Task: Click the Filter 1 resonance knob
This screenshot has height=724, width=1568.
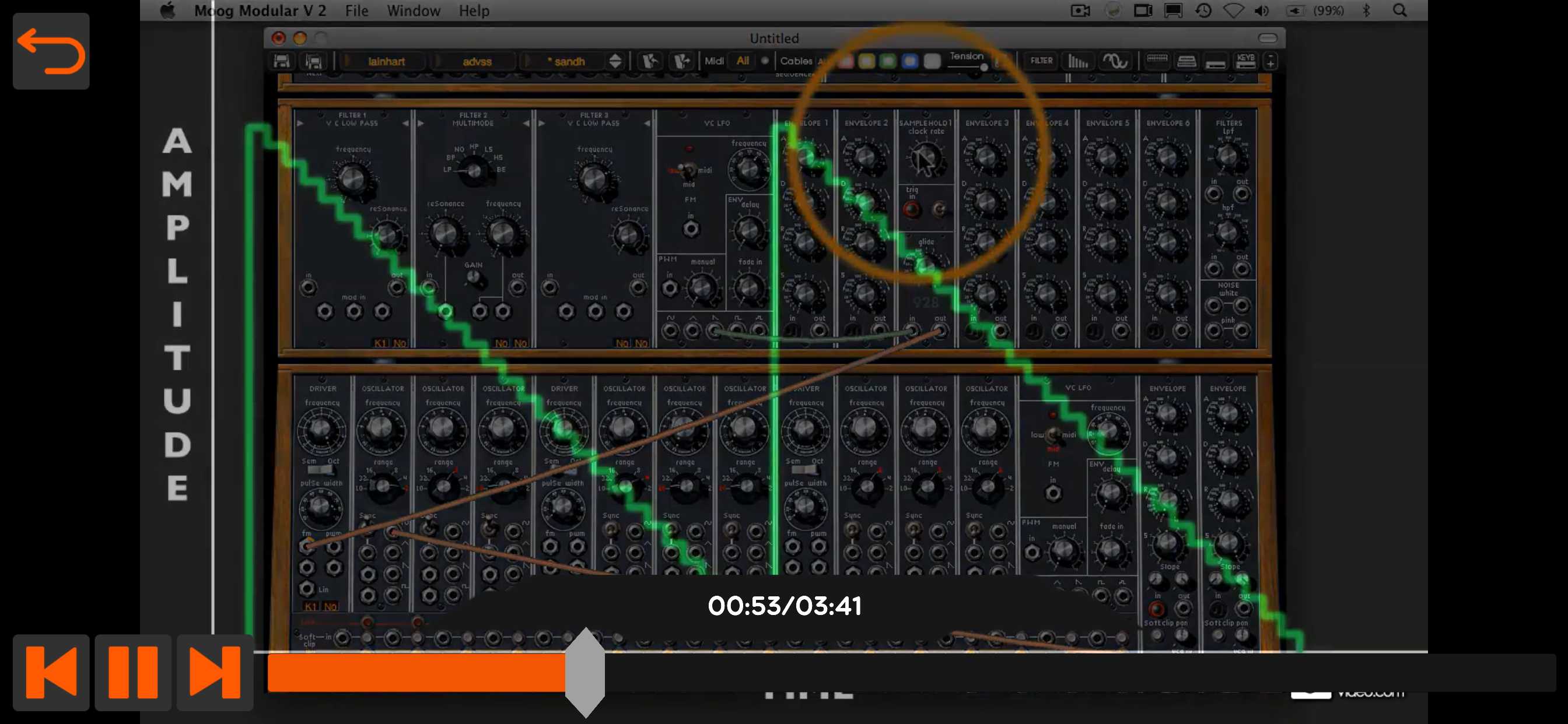Action: click(x=387, y=236)
